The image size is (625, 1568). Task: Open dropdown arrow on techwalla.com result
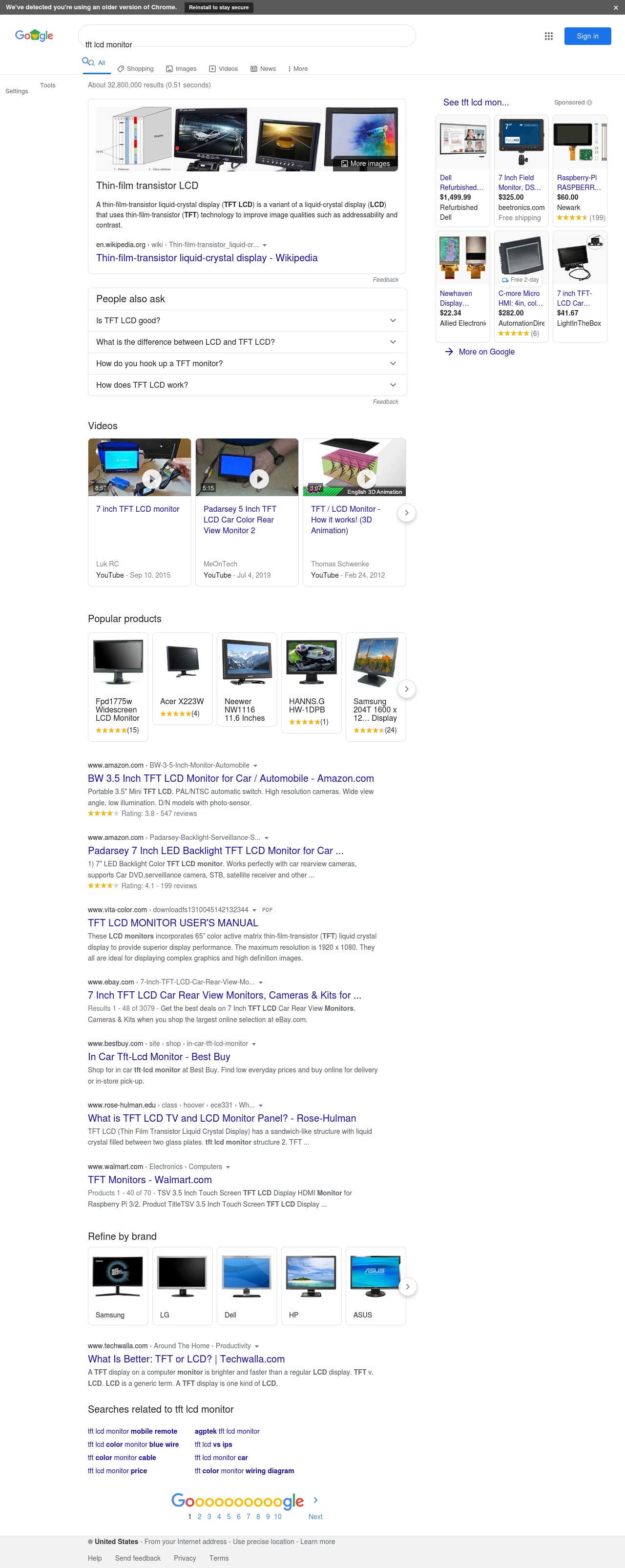point(257,1346)
